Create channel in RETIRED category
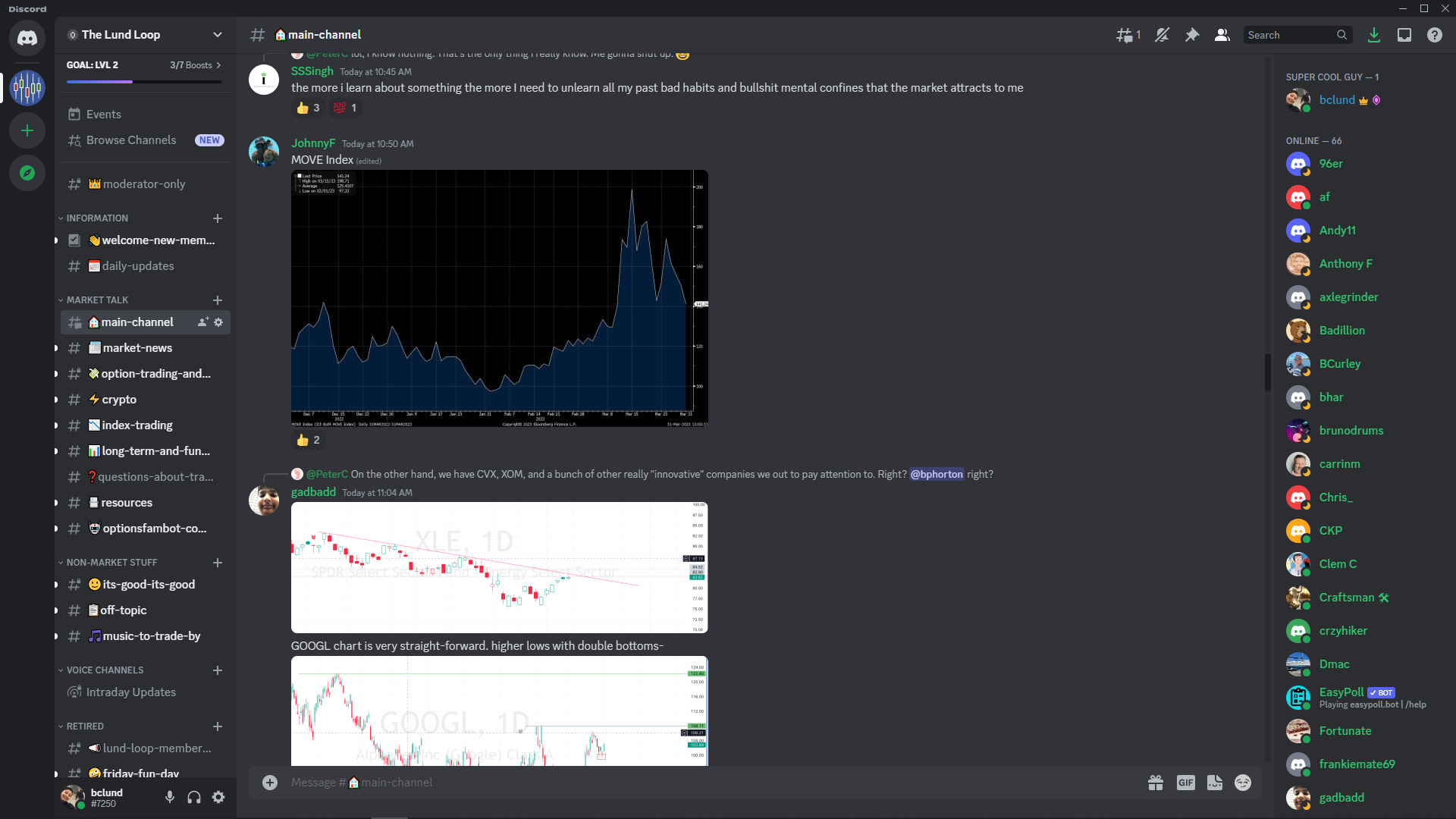The height and width of the screenshot is (819, 1456). [218, 726]
